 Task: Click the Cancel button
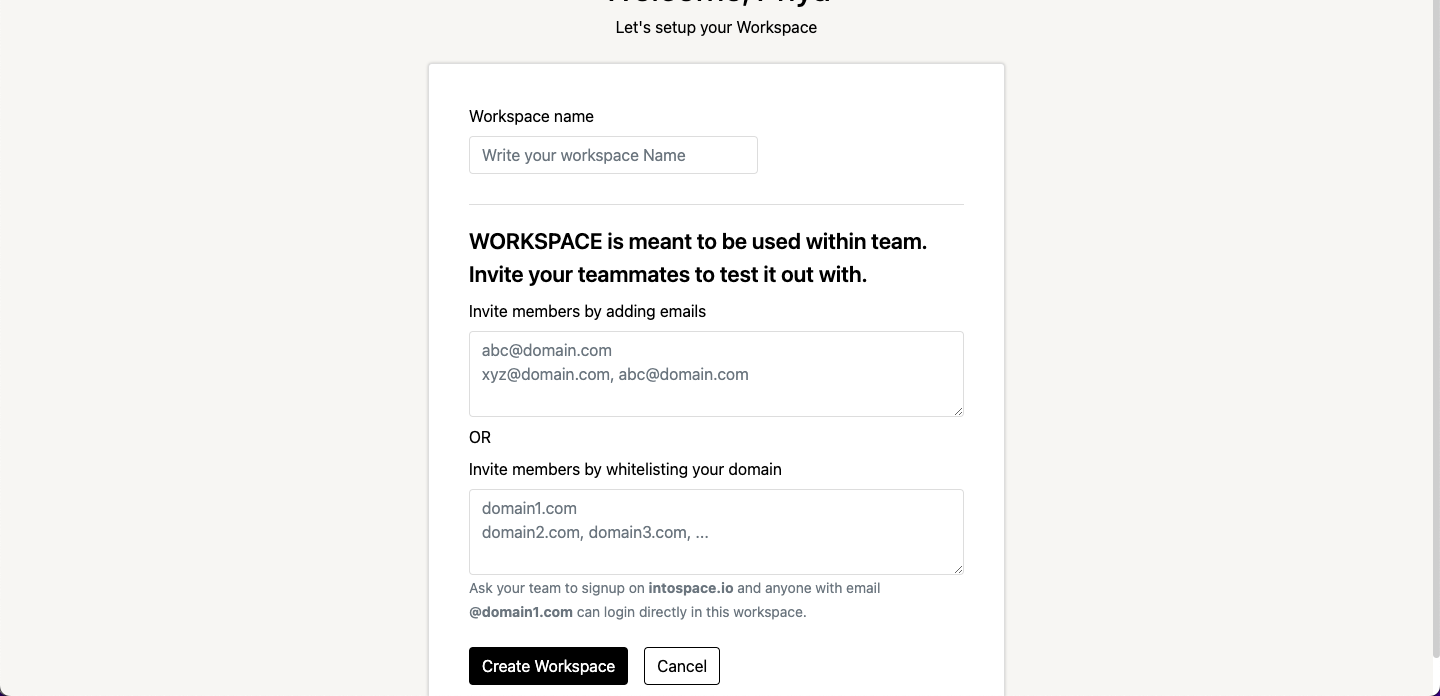pyautogui.click(x=682, y=666)
